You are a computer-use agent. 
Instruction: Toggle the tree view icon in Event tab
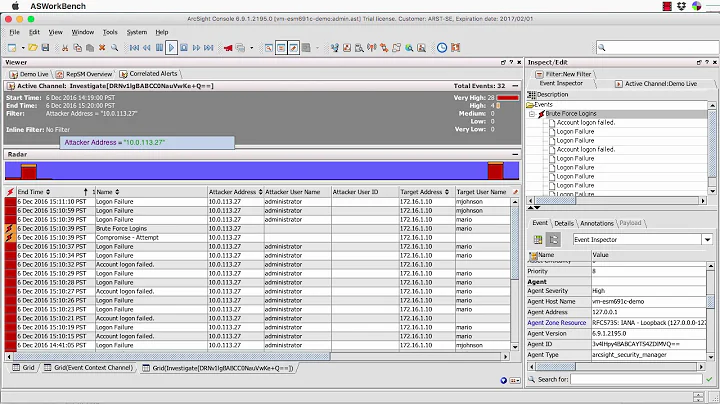tap(553, 240)
